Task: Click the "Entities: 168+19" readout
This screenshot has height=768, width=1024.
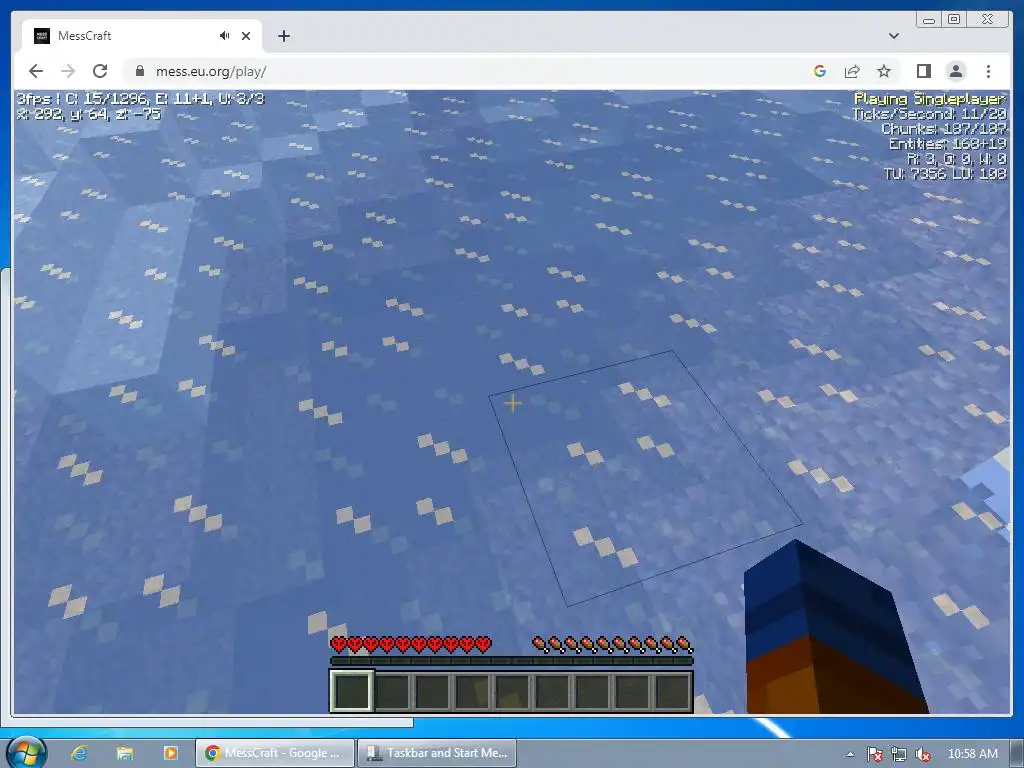Action: tap(948, 144)
